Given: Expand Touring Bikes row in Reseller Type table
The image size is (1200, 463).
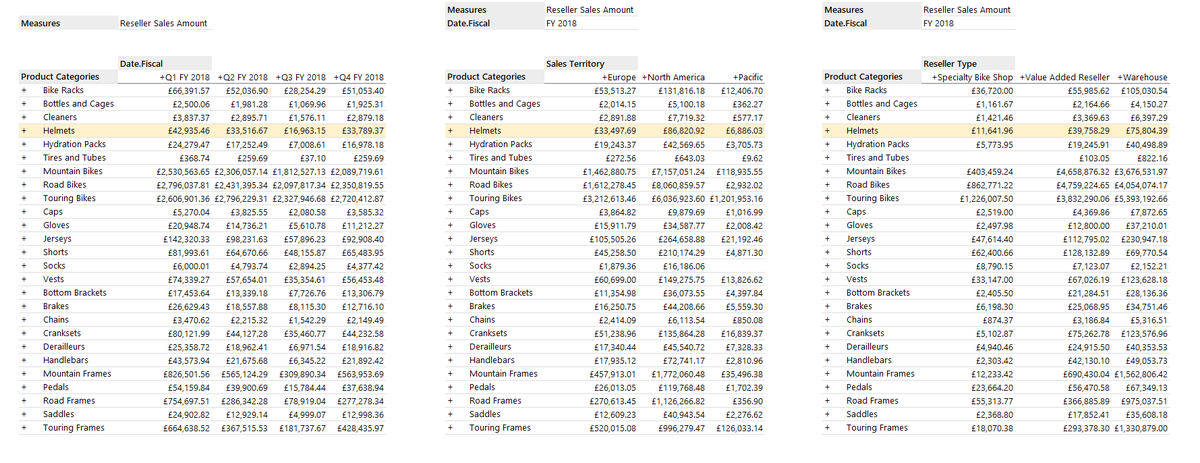Looking at the screenshot, I should [827, 198].
